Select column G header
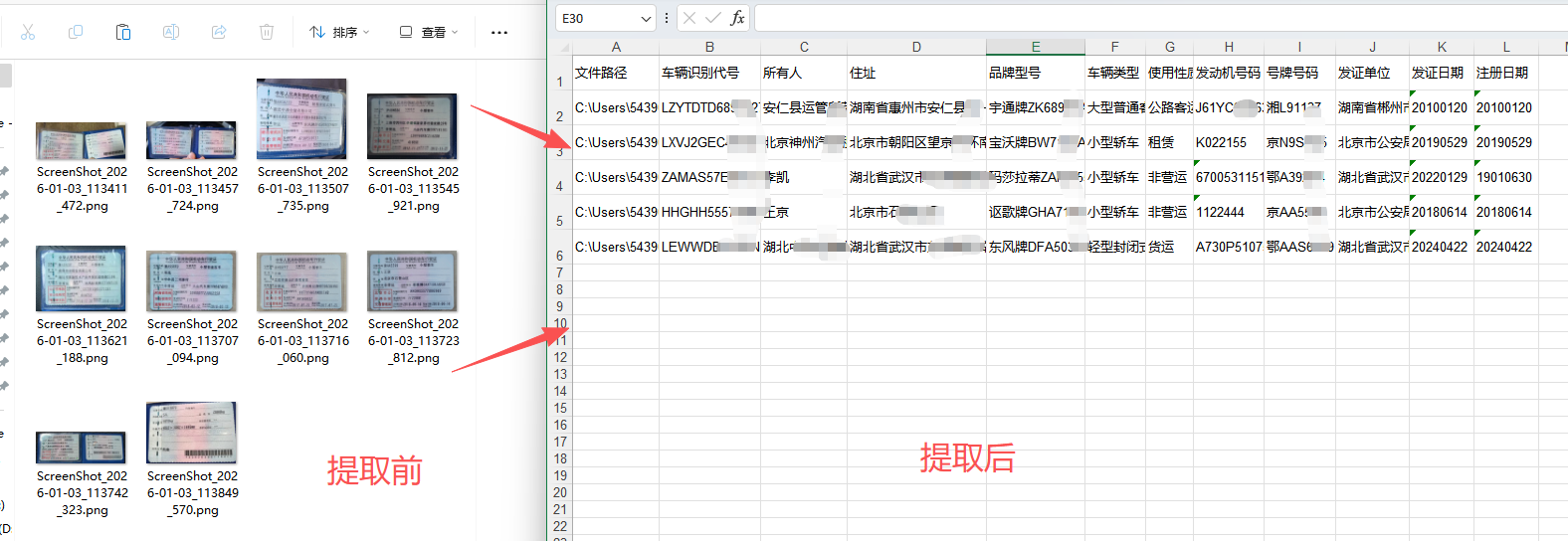Viewport: 1568px width, 541px height. 1170,47
